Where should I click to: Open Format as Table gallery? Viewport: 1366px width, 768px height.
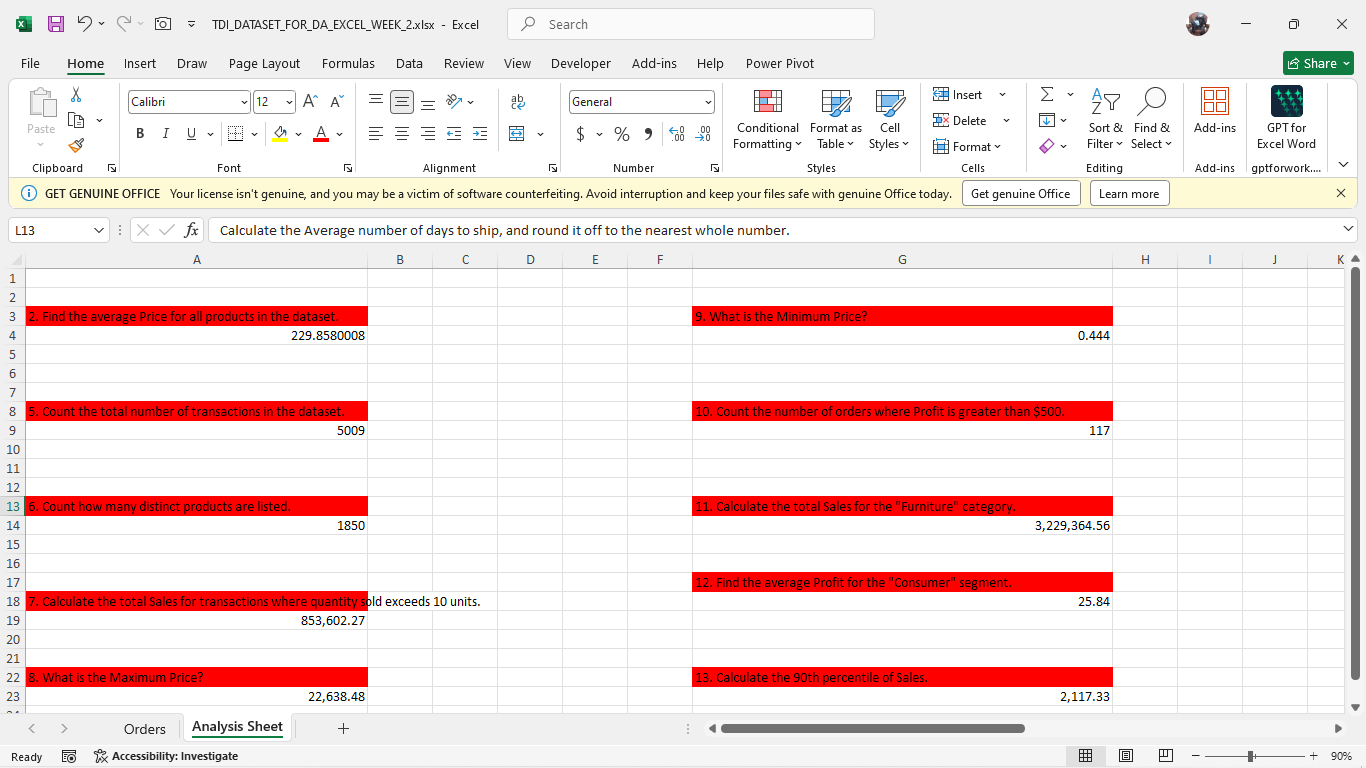point(835,119)
